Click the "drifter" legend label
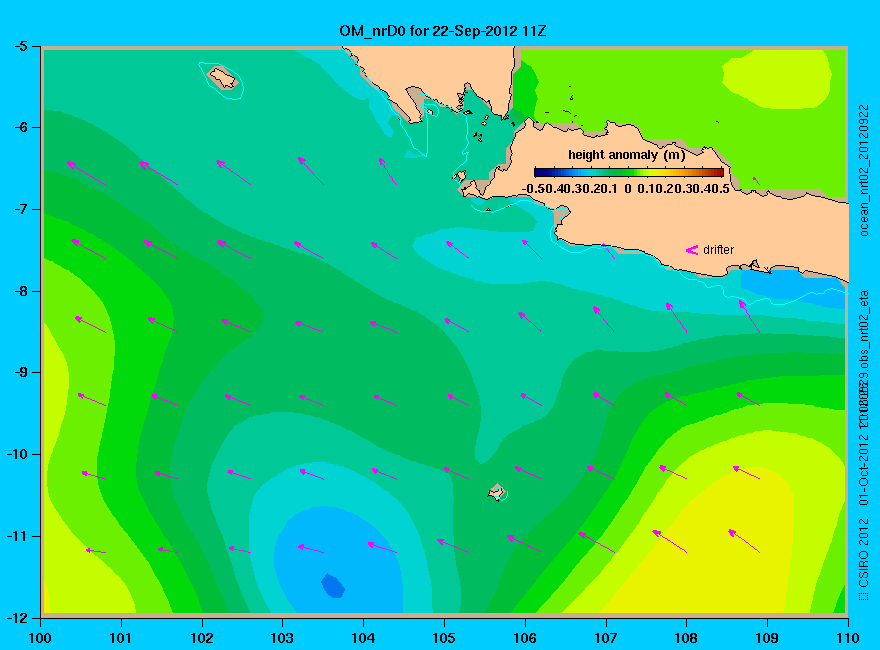Viewport: 880px width, 650px height. pos(718,250)
